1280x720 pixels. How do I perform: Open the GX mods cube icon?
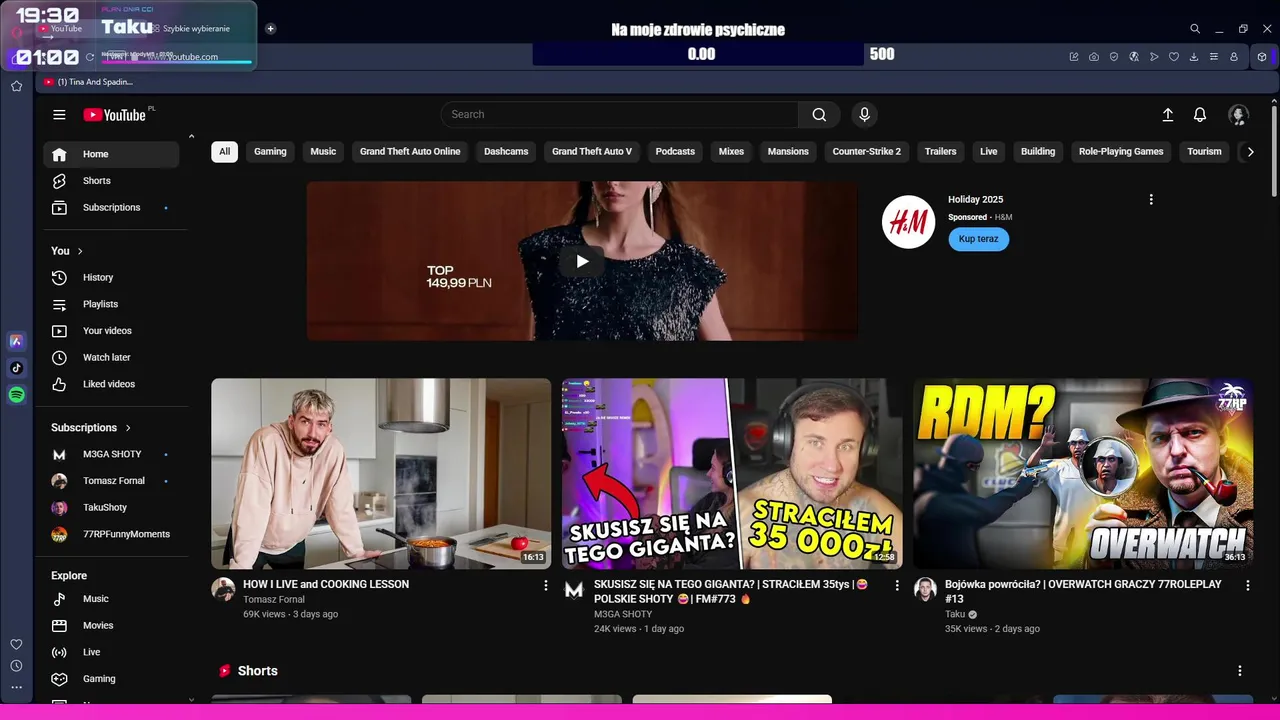pyautogui.click(x=1262, y=57)
